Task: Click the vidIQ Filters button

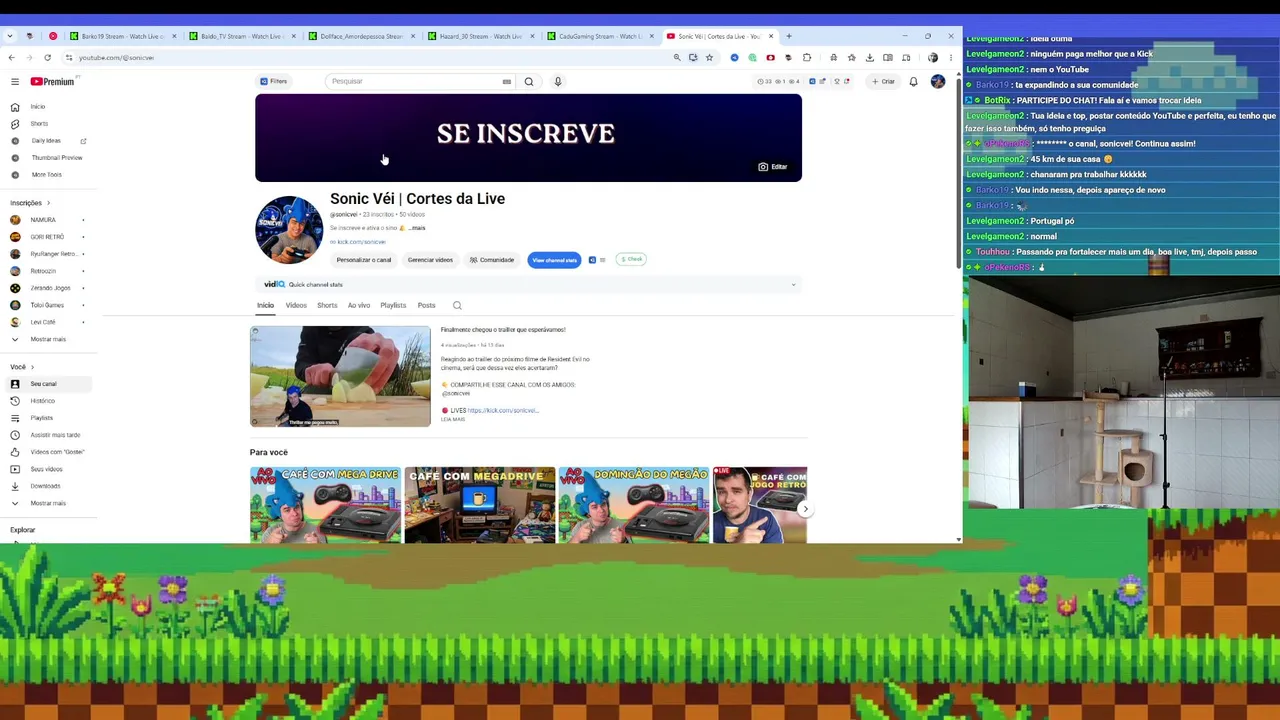Action: point(273,81)
